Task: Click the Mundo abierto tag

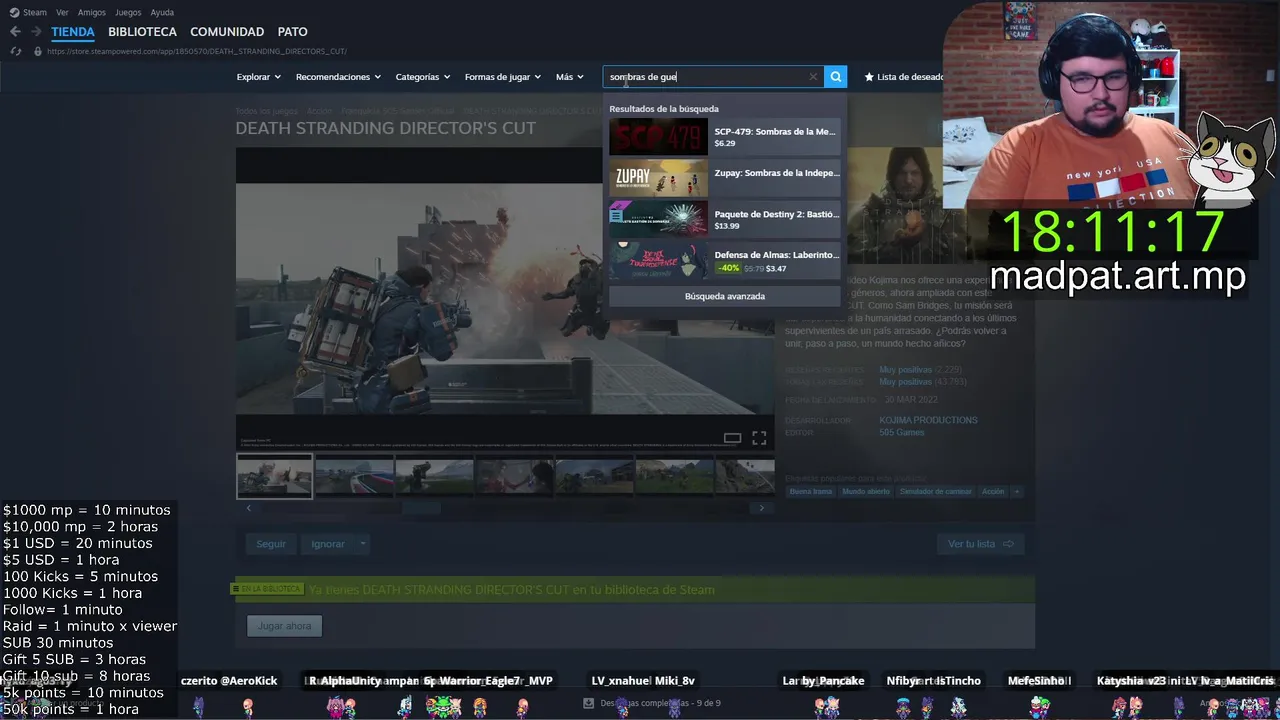Action: coord(866,492)
